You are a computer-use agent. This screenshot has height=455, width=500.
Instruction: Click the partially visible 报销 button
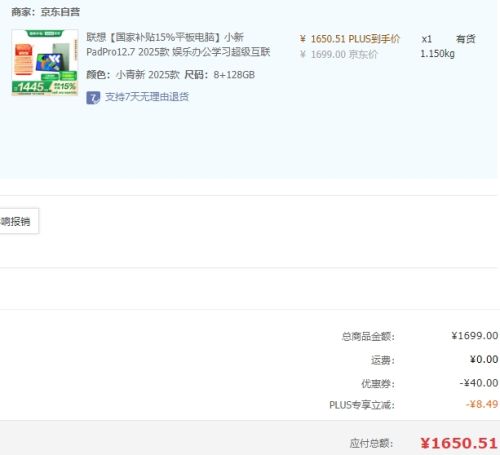pos(19,221)
